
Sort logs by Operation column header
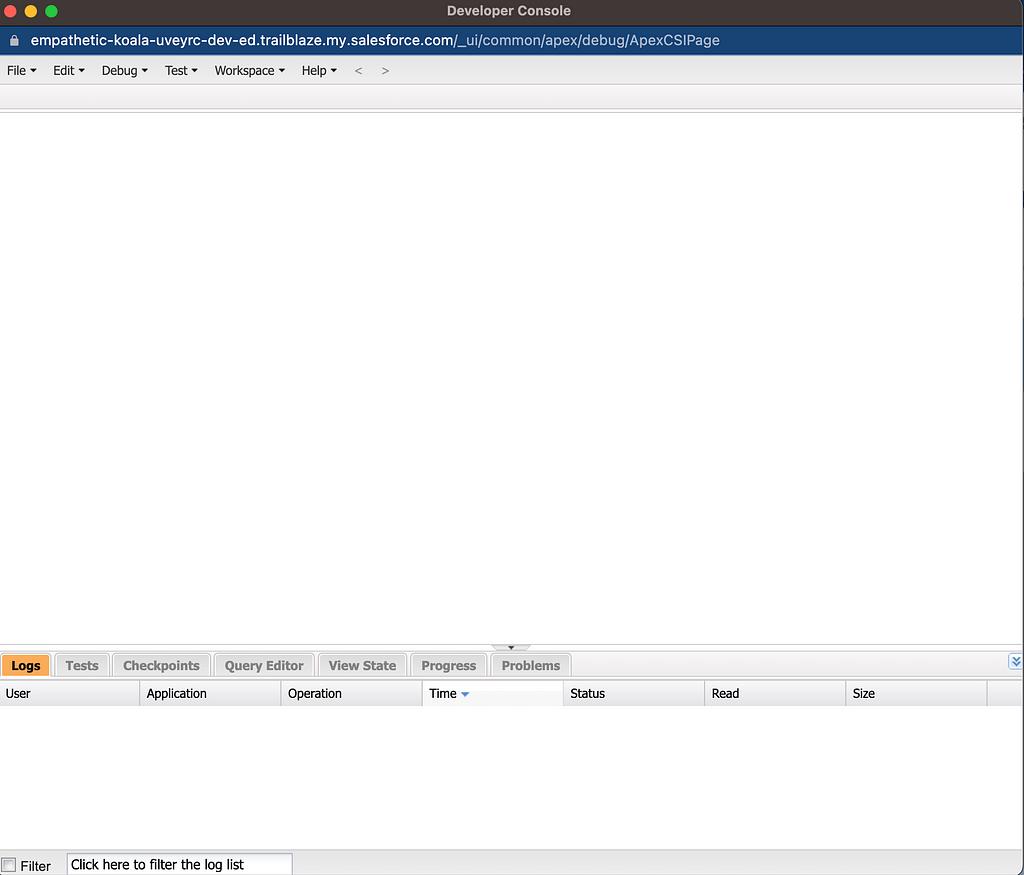tap(315, 694)
